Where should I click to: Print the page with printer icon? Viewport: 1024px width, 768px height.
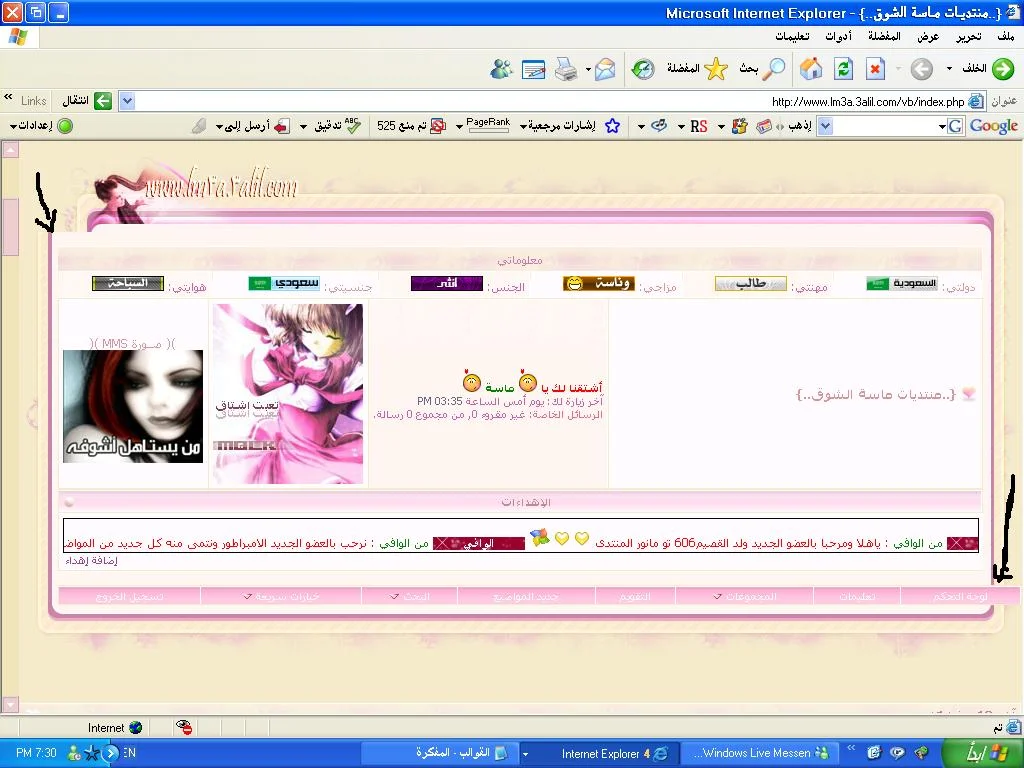[566, 69]
